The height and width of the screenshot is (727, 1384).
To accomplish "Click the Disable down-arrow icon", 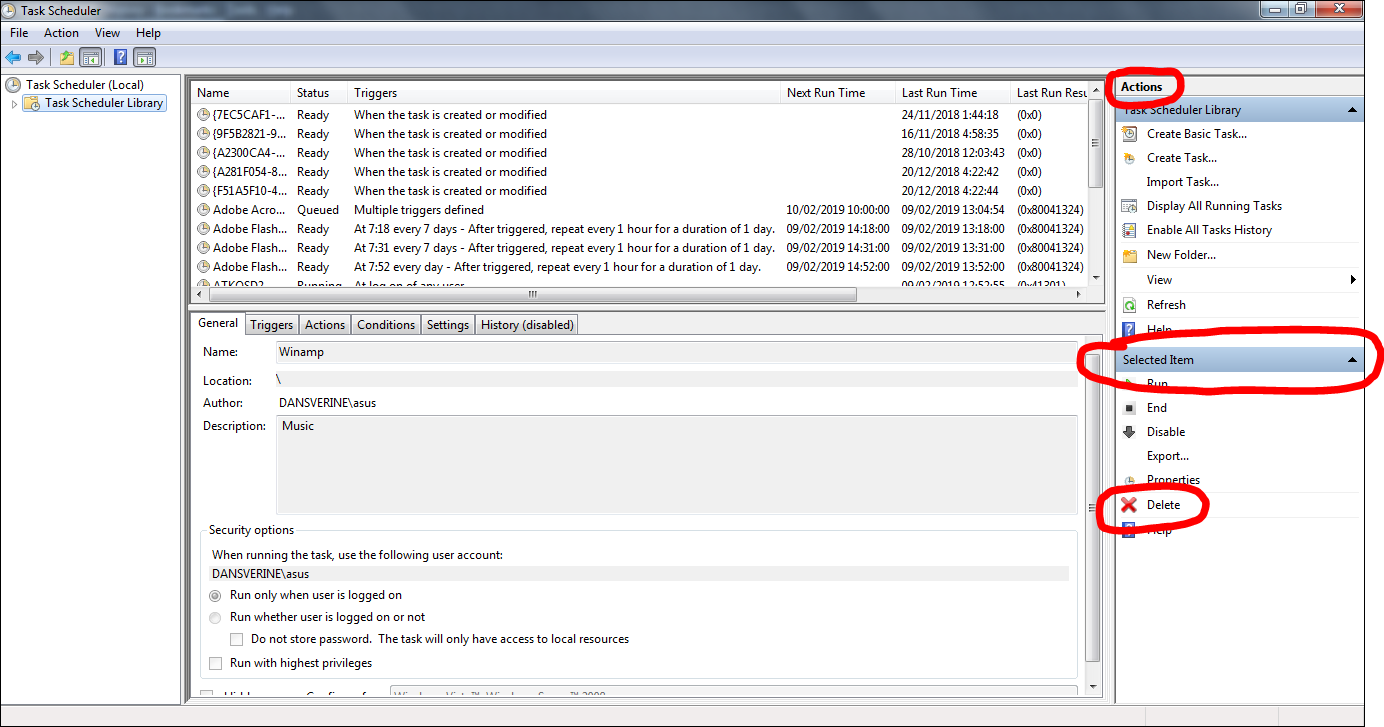I will pos(1129,432).
